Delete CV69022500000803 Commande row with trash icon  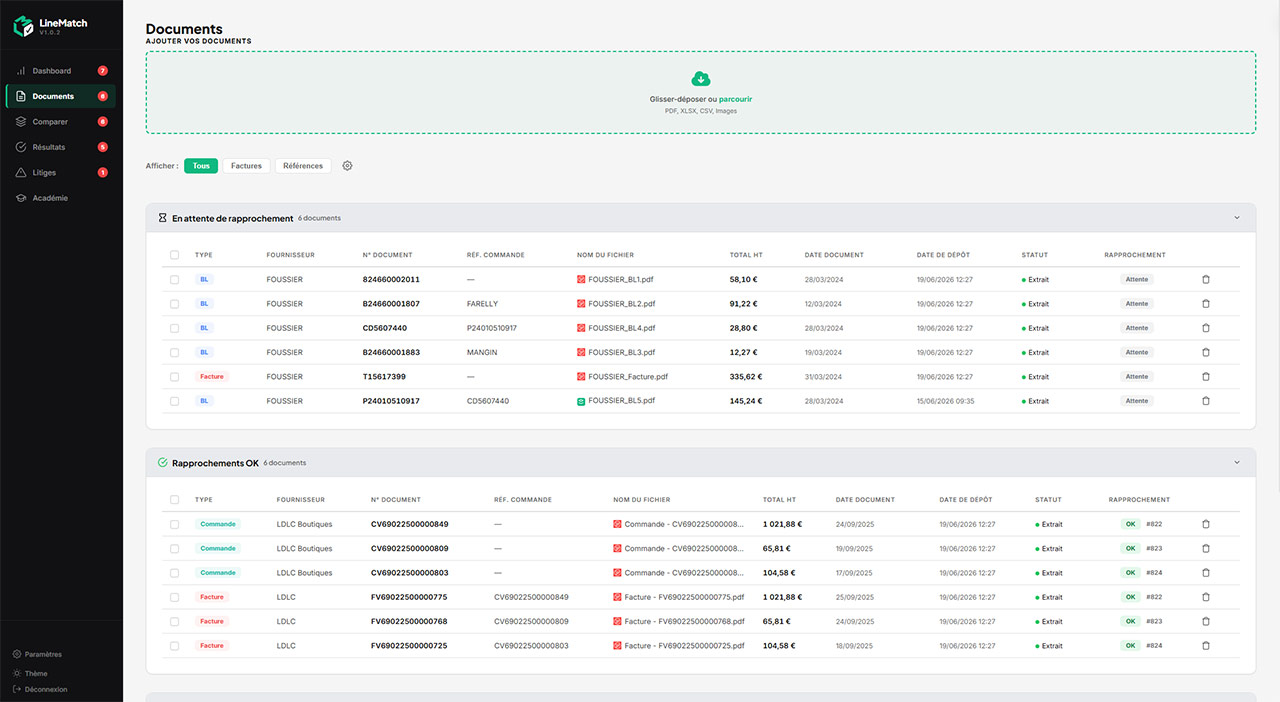(x=1205, y=573)
